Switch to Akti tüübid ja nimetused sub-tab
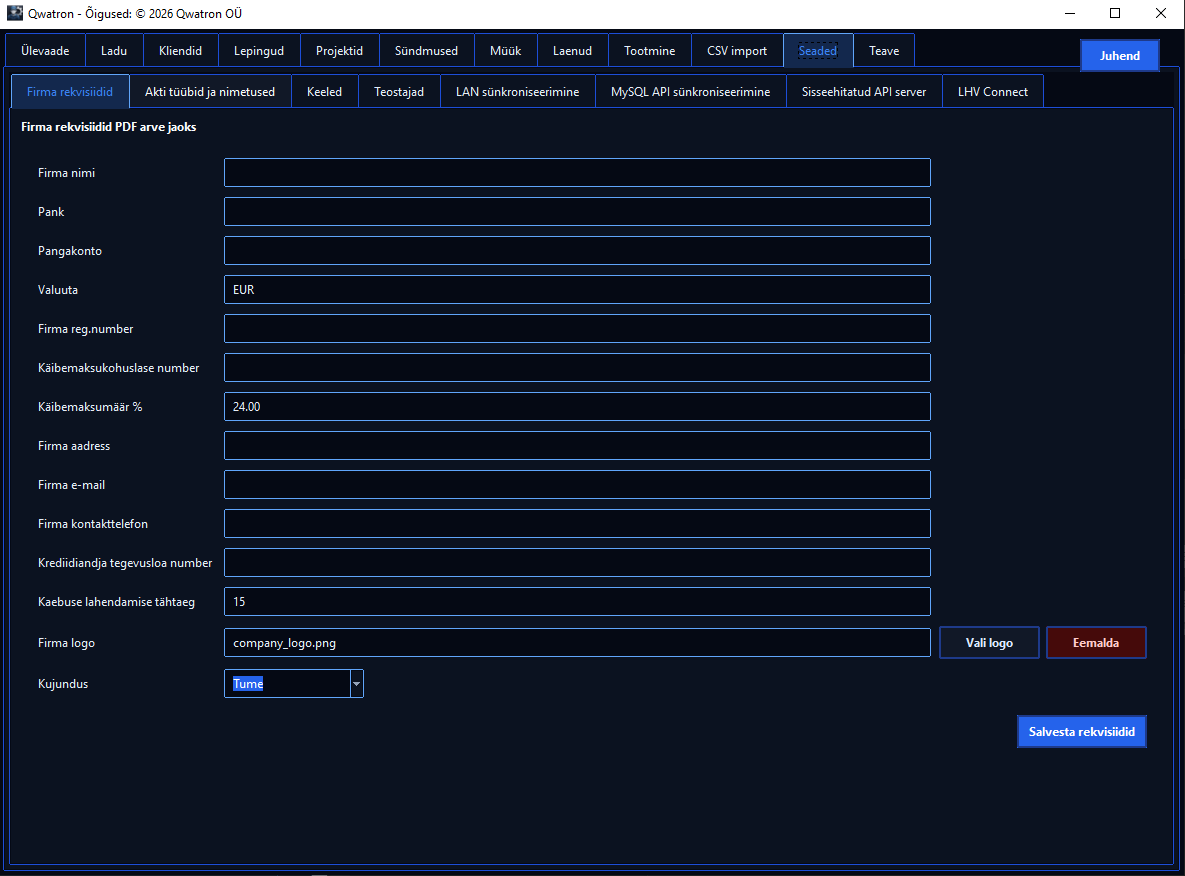The image size is (1185, 876). point(210,91)
